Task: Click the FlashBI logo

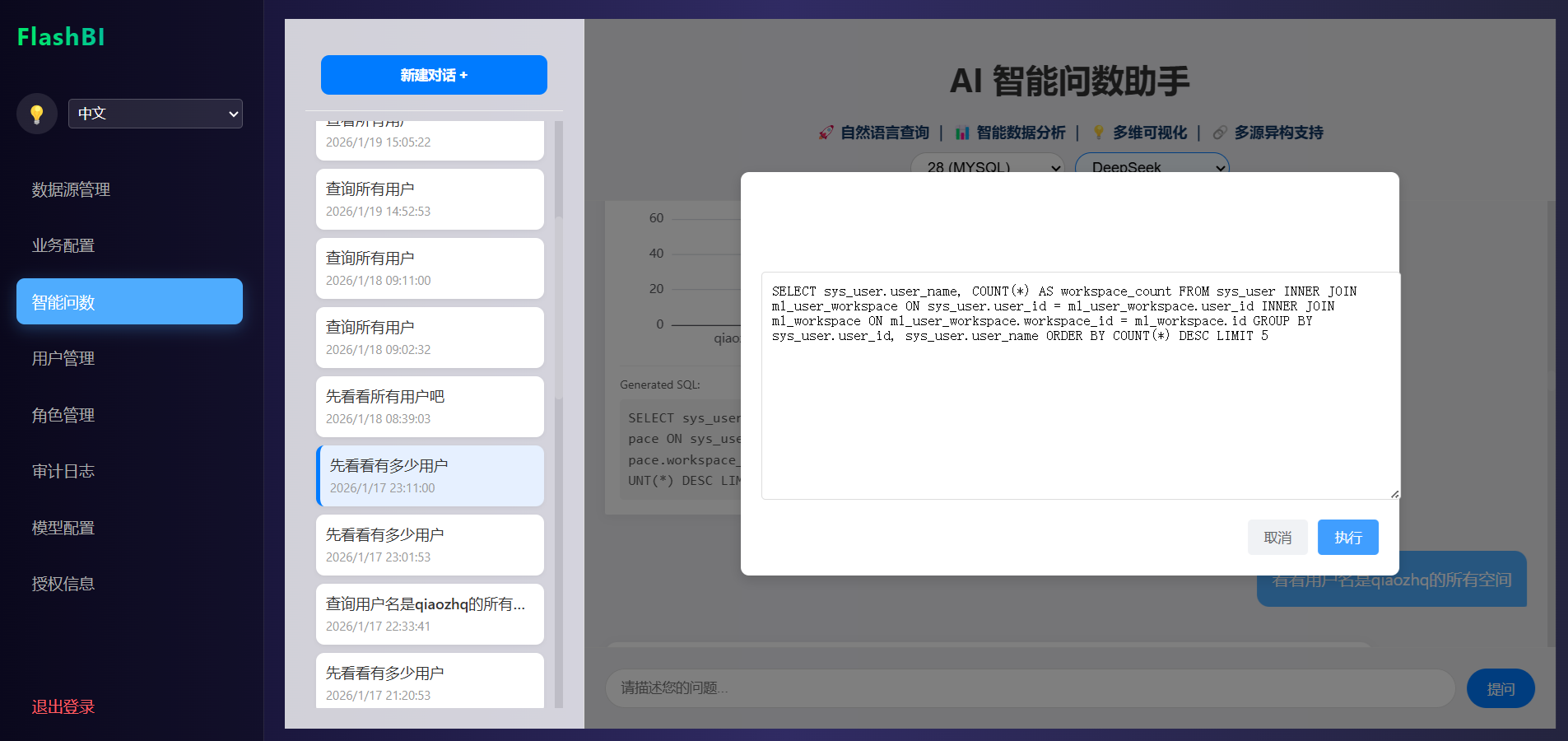Action: pyautogui.click(x=61, y=37)
